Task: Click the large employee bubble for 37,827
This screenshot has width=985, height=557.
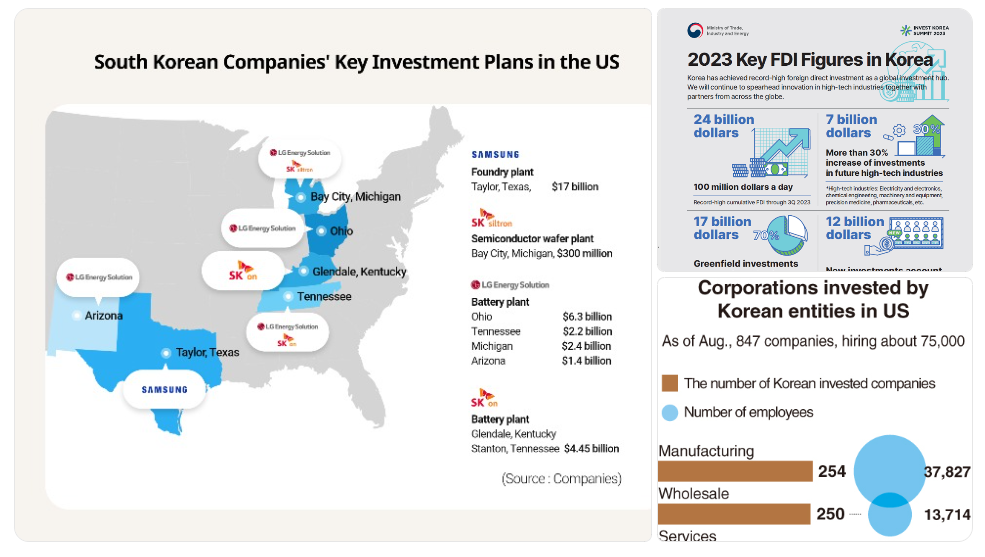Action: [x=890, y=470]
